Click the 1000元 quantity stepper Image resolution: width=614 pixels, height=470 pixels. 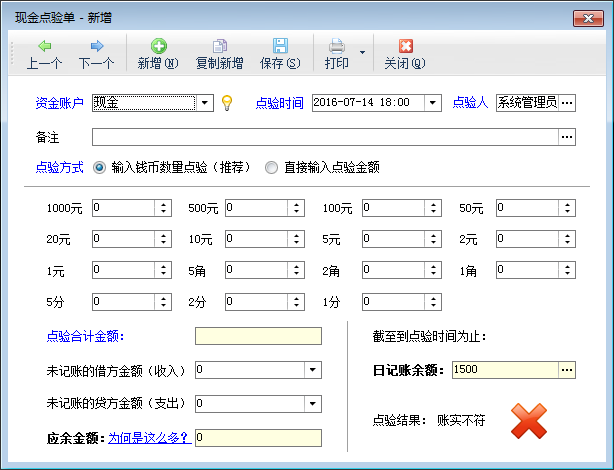[162, 209]
